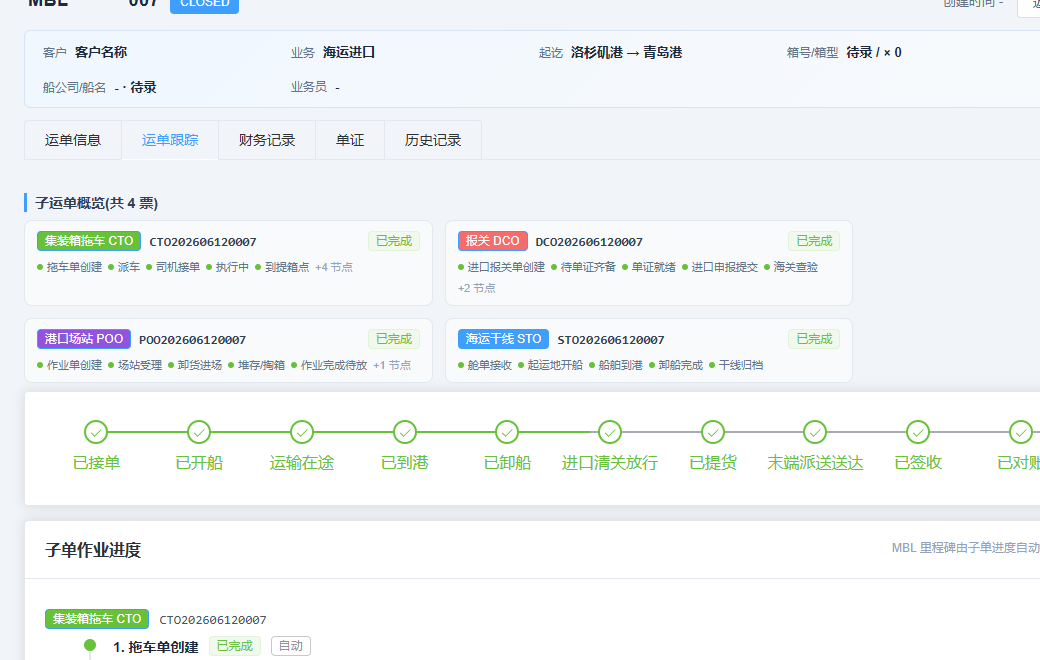Image resolution: width=1040 pixels, height=660 pixels.
Task: Click 已完成 status of POO card
Action: click(x=394, y=339)
